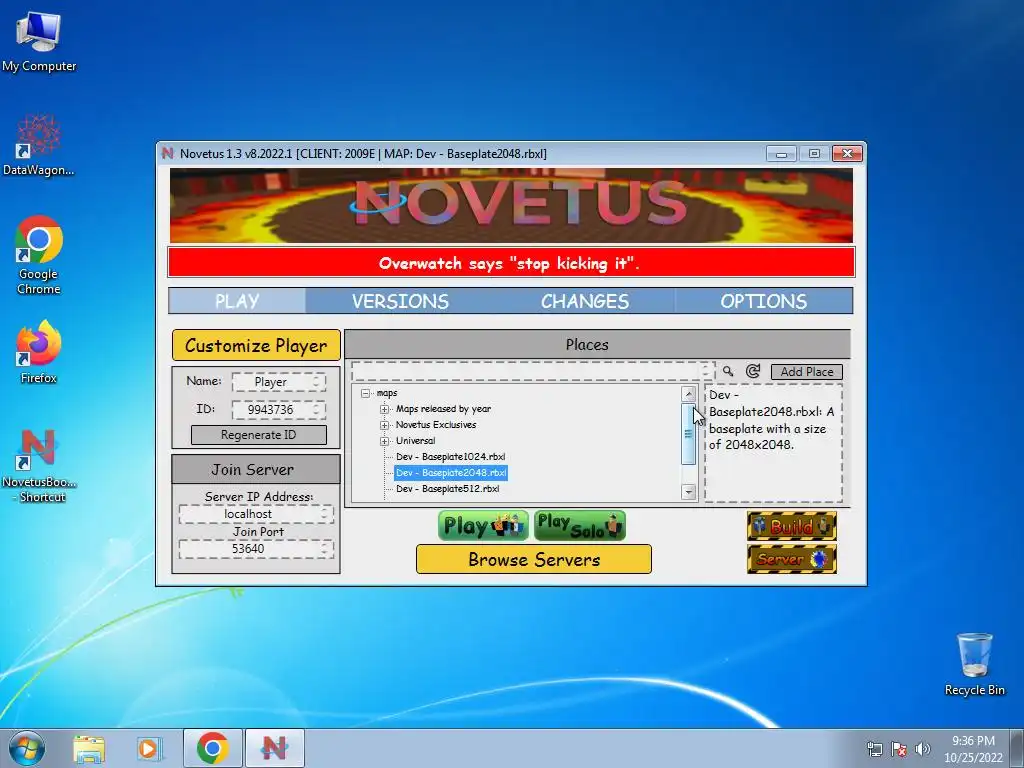Click the Customize Player button
The image size is (1024, 768).
[256, 345]
